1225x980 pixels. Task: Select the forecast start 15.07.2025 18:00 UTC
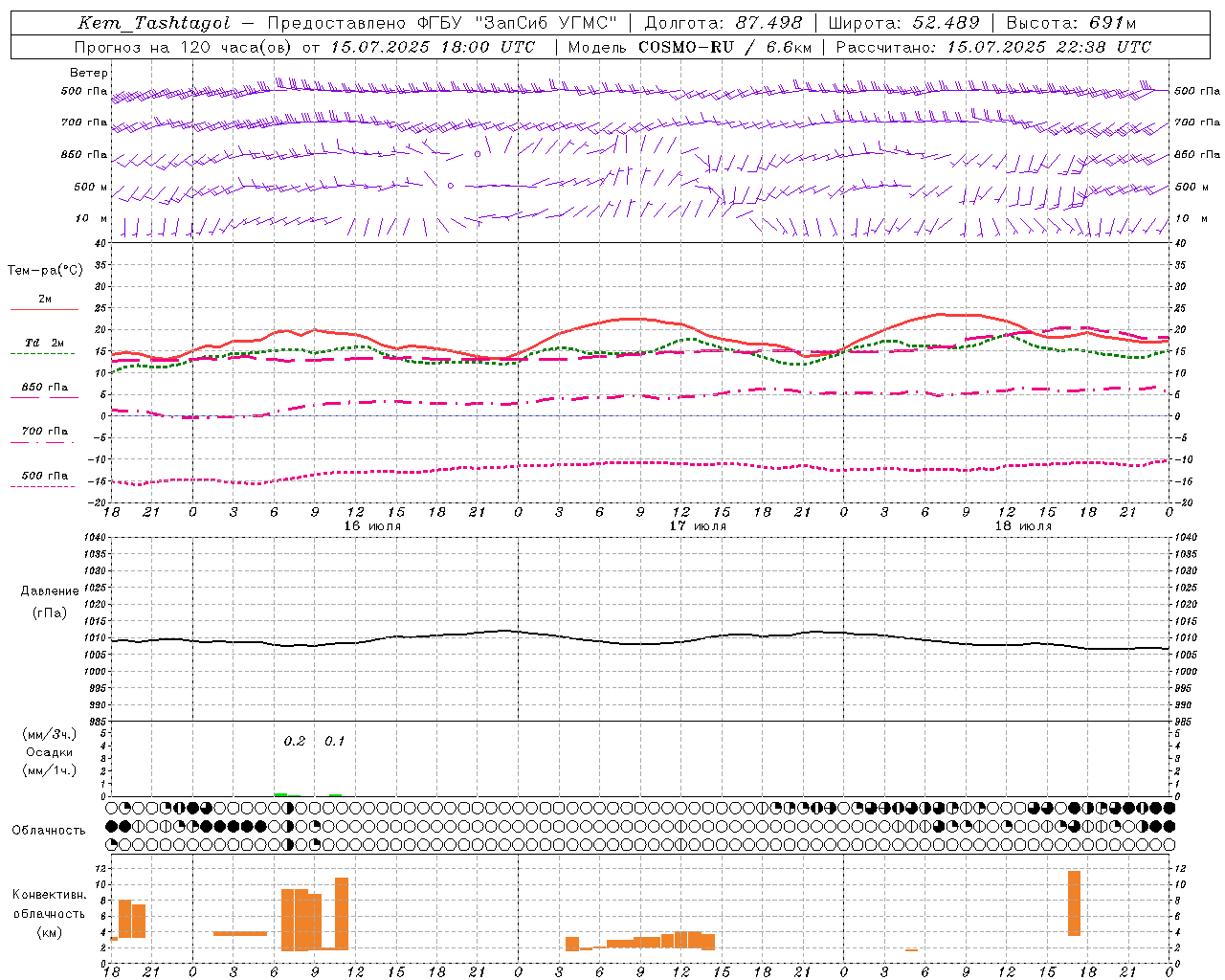click(x=433, y=47)
